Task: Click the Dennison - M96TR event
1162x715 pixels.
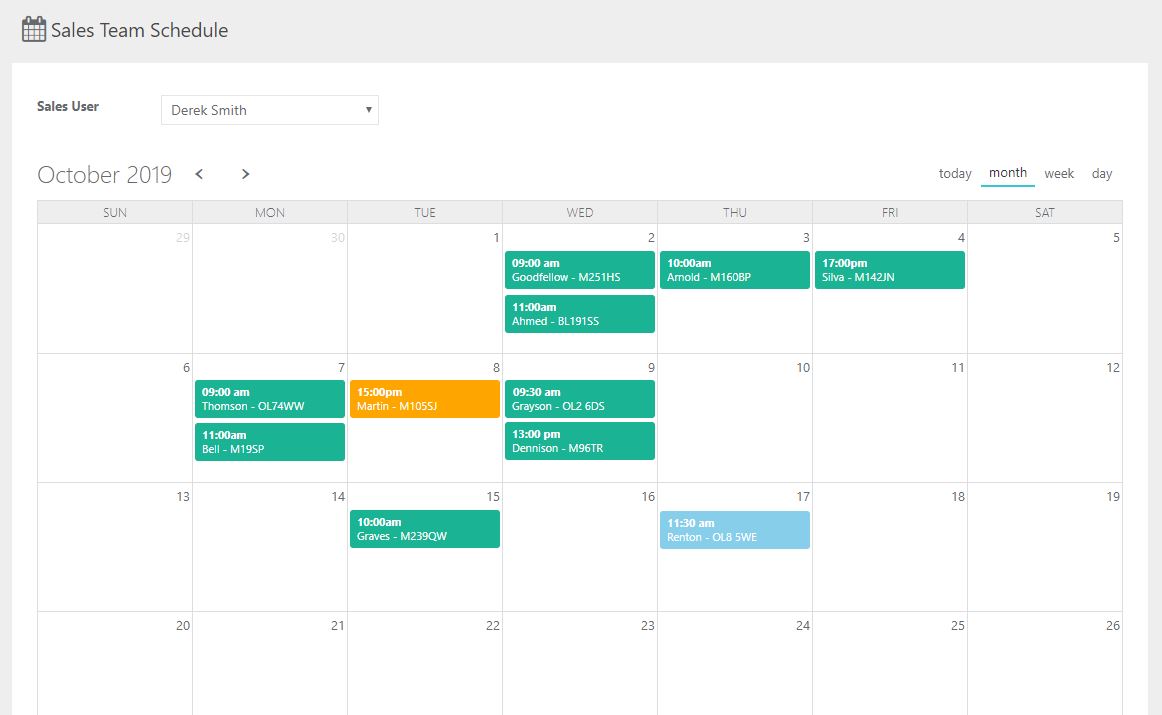Action: tap(580, 441)
